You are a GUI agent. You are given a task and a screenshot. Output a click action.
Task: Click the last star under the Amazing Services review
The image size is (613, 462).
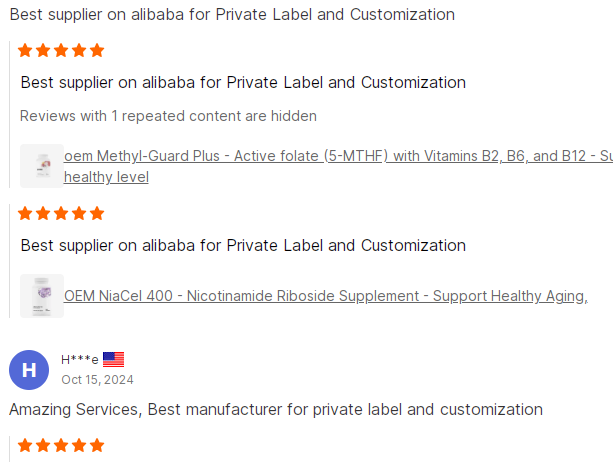(x=97, y=445)
